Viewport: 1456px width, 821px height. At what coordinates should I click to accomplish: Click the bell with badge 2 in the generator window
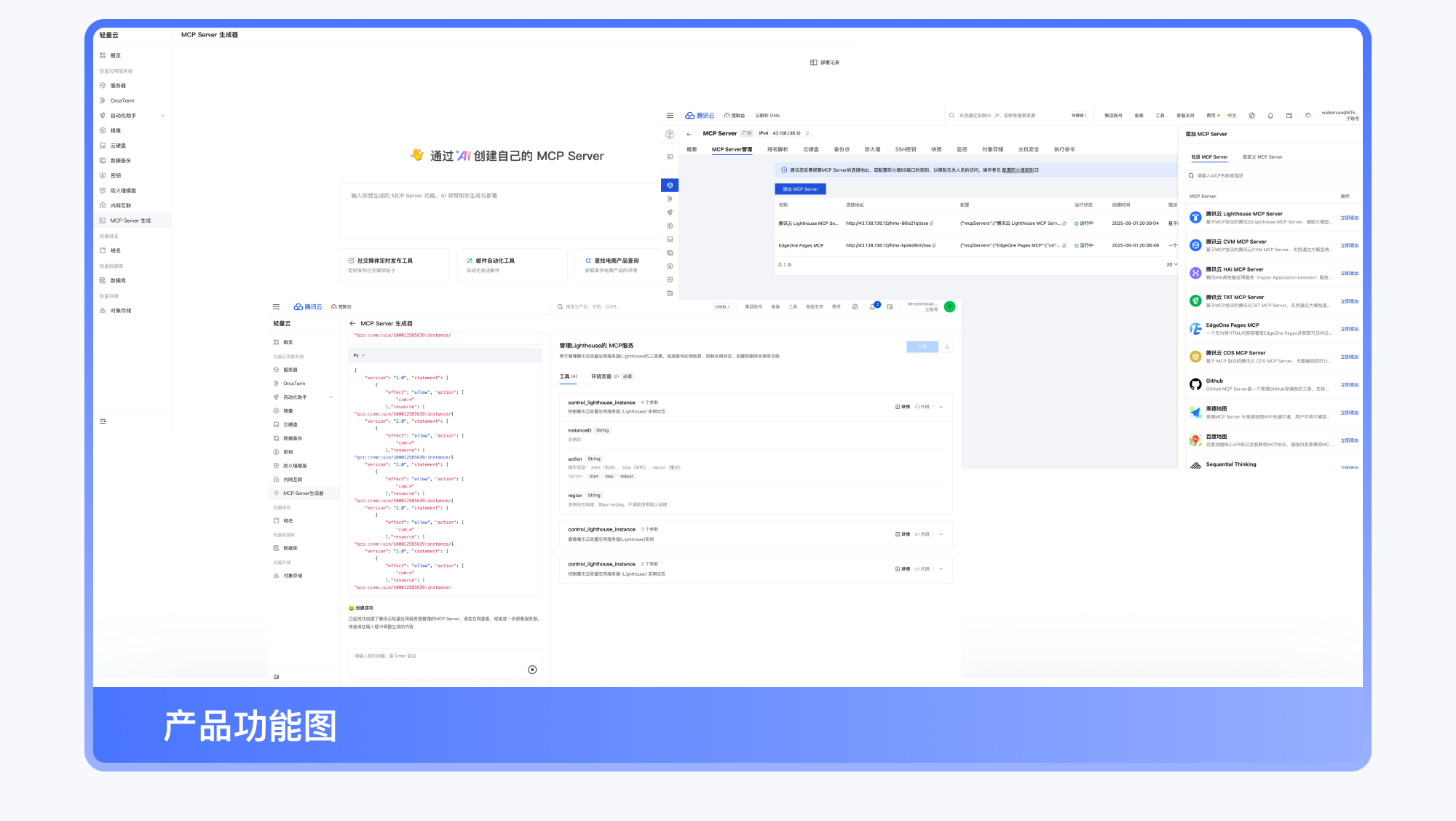pos(873,306)
